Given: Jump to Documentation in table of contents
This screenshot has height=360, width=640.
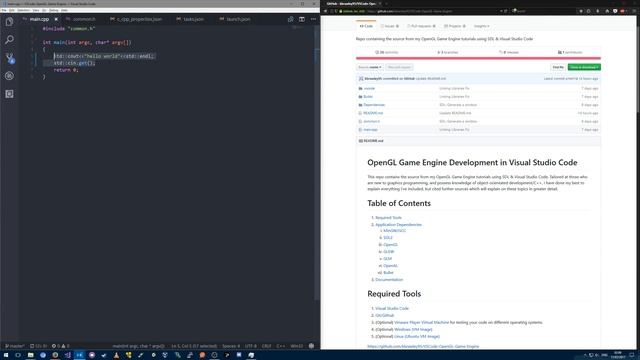Looking at the screenshot, I should (x=389, y=280).
